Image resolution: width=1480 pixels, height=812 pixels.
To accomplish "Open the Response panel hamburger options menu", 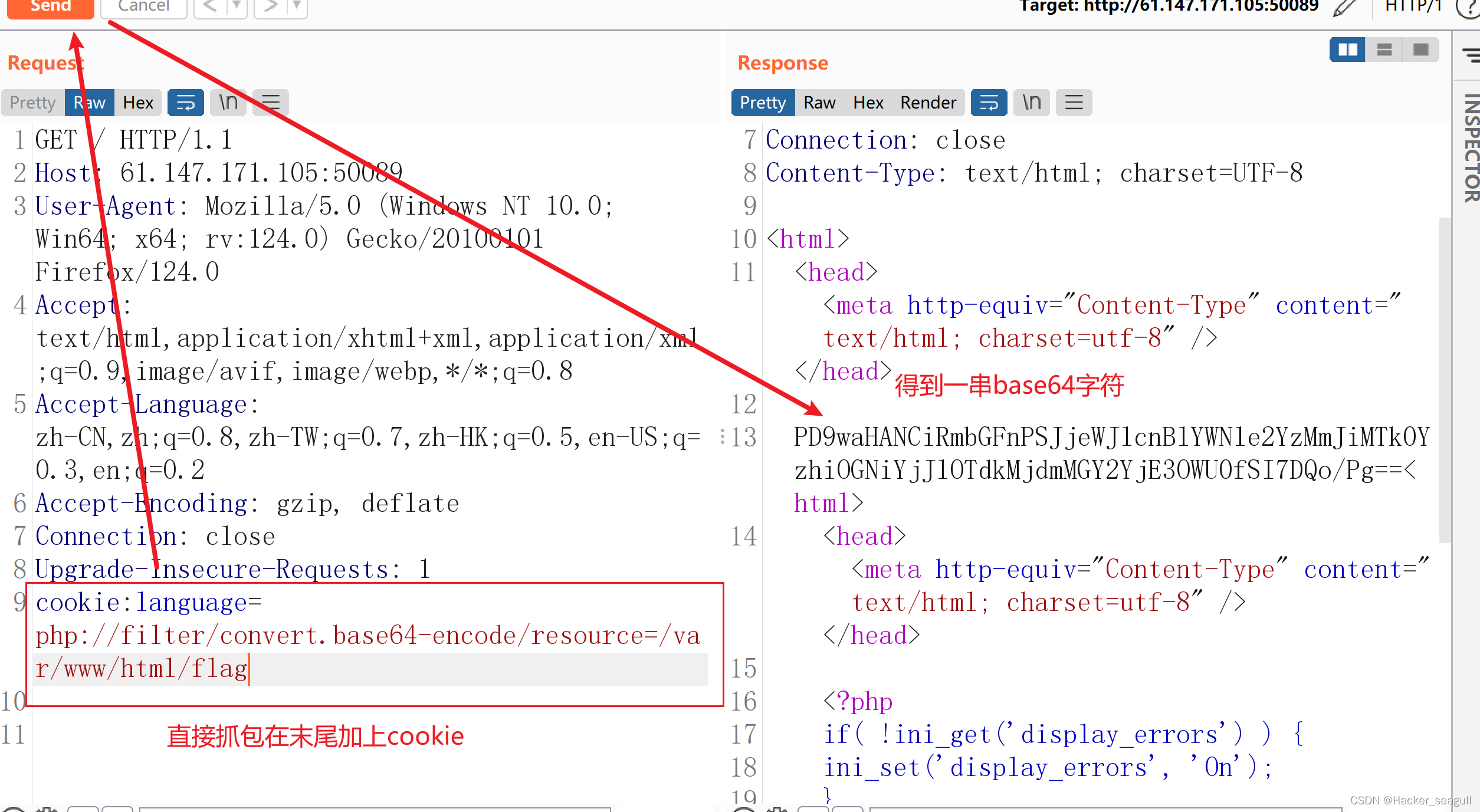I will [1074, 103].
